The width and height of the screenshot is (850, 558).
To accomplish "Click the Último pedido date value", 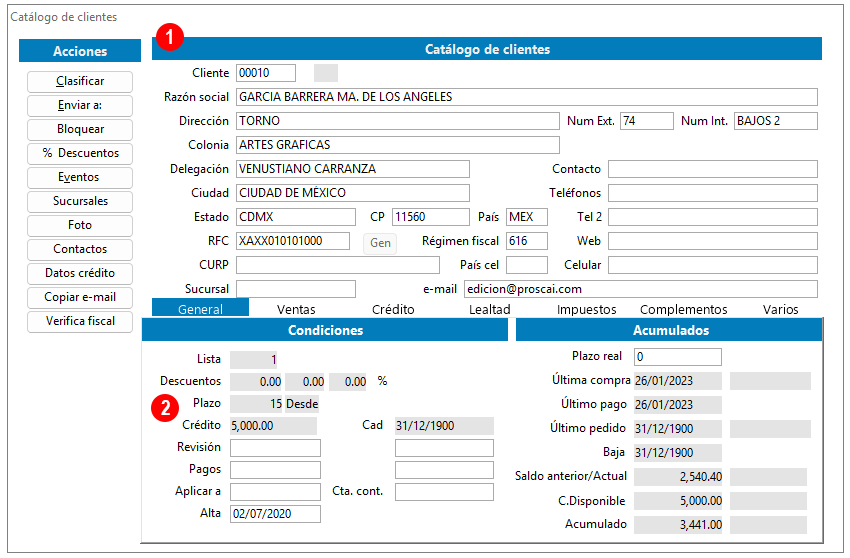I will 678,428.
